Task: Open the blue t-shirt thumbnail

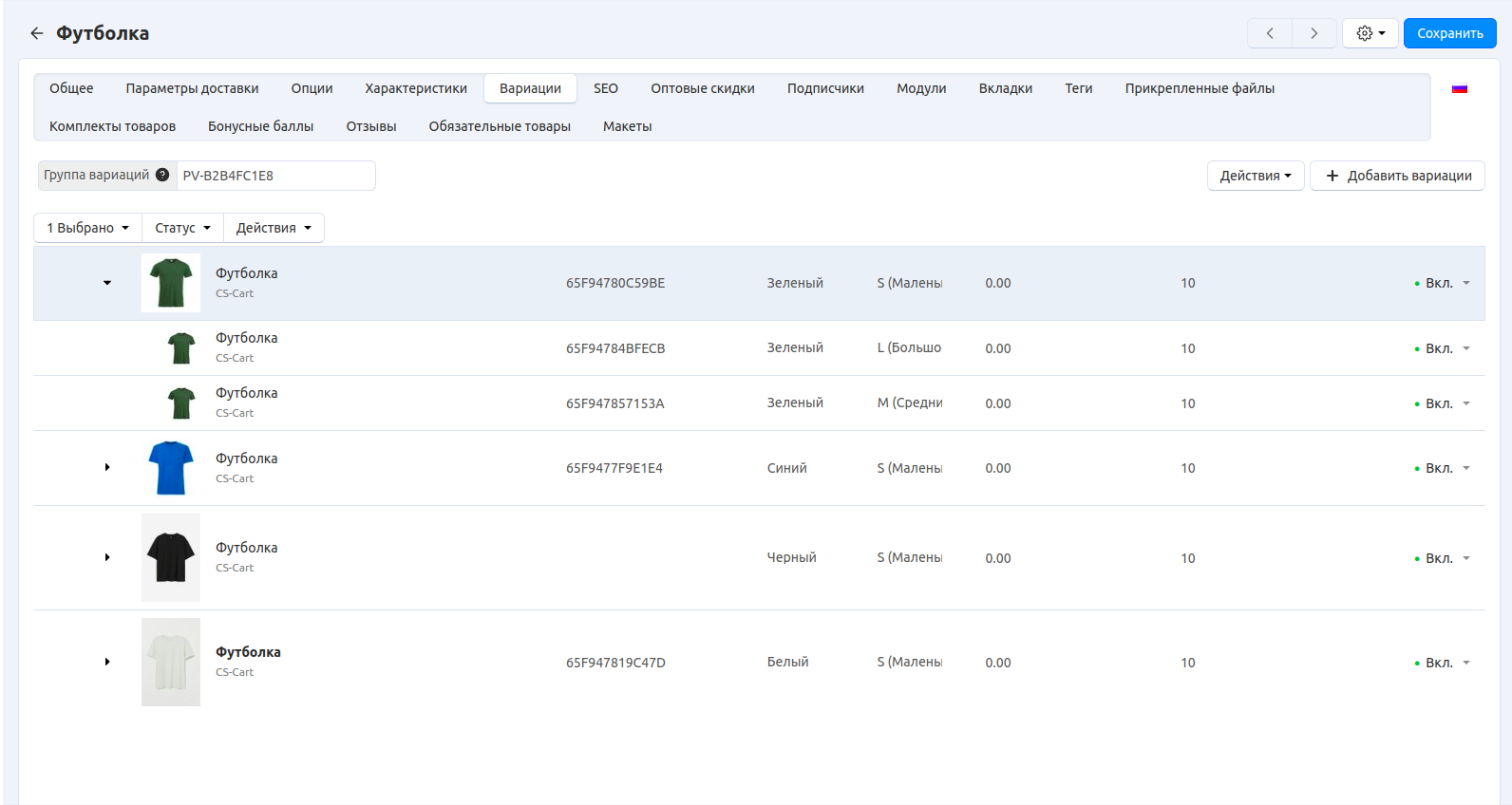Action: [x=171, y=468]
